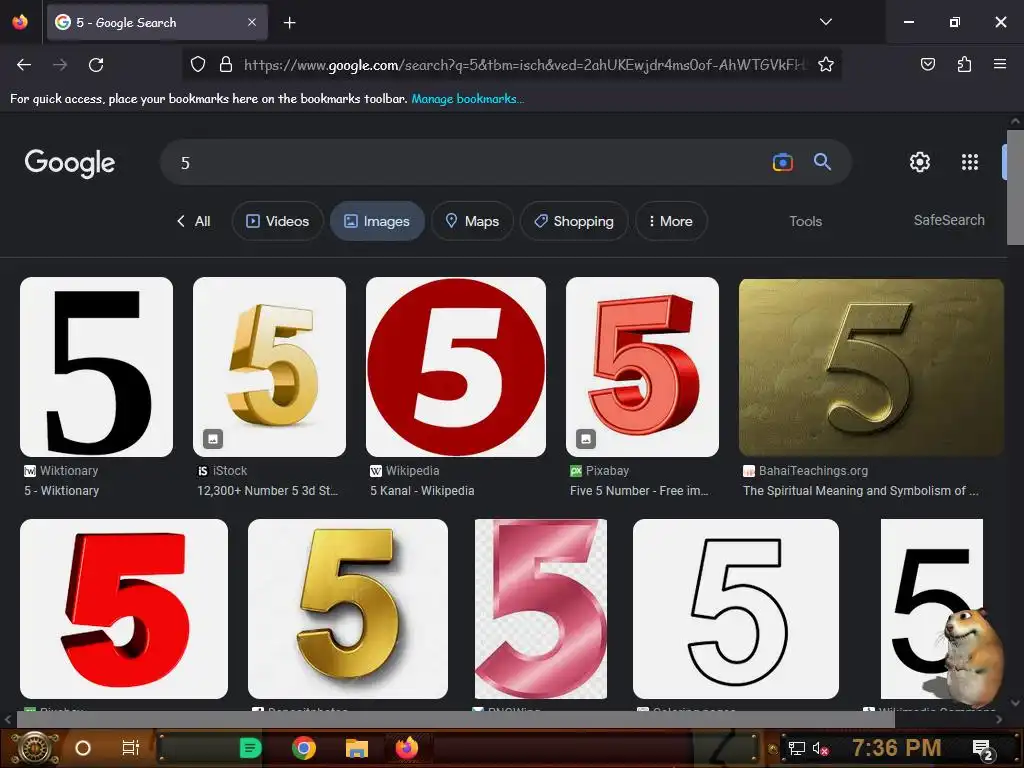
Task: Open the pink metallic 5 image
Action: [x=541, y=609]
